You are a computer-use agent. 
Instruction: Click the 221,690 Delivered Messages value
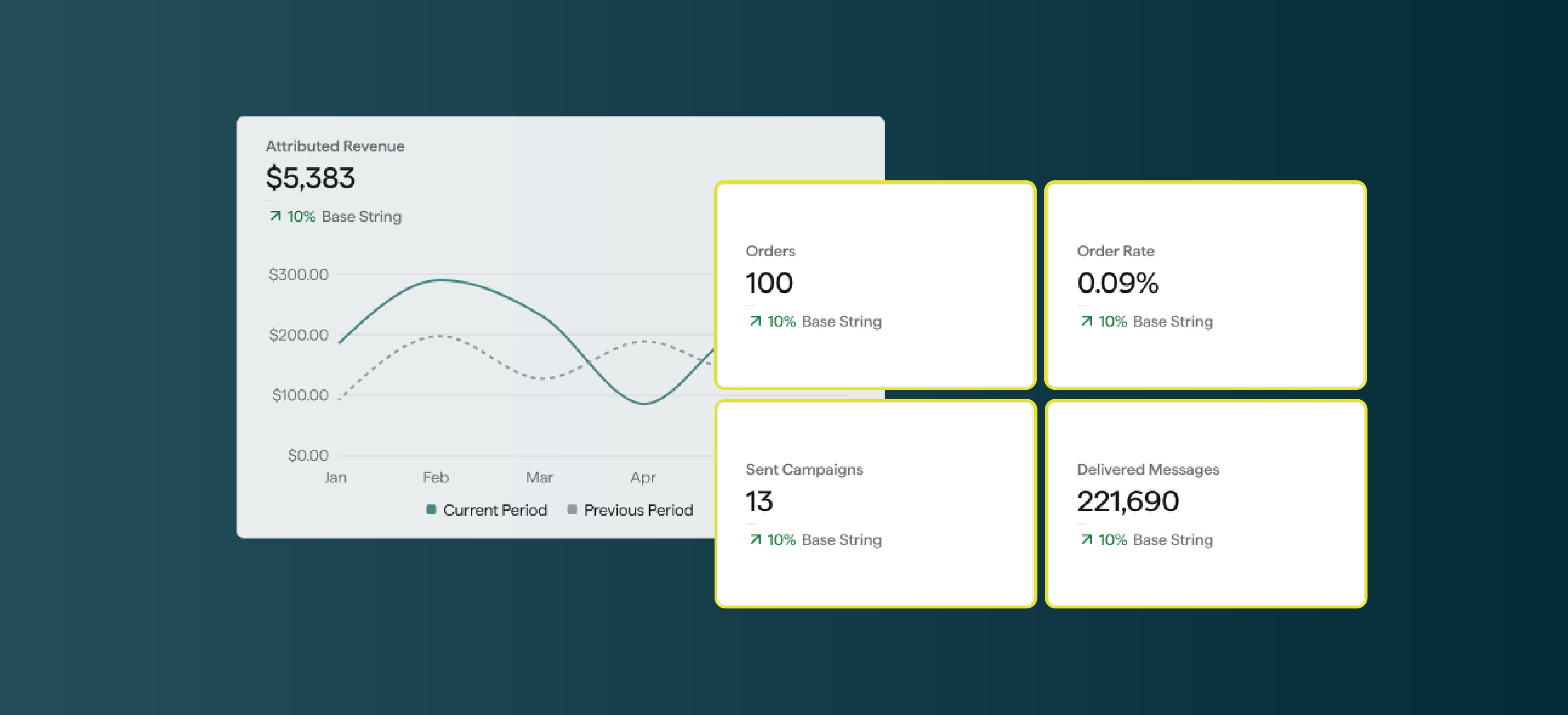click(x=1127, y=501)
